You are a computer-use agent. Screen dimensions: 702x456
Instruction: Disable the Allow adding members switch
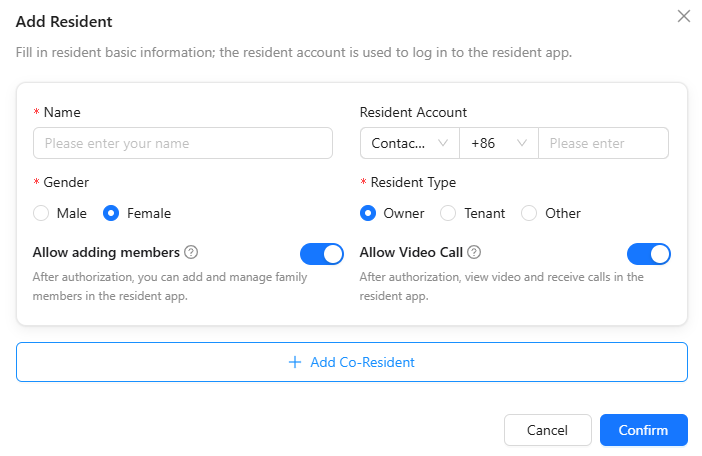click(x=321, y=254)
